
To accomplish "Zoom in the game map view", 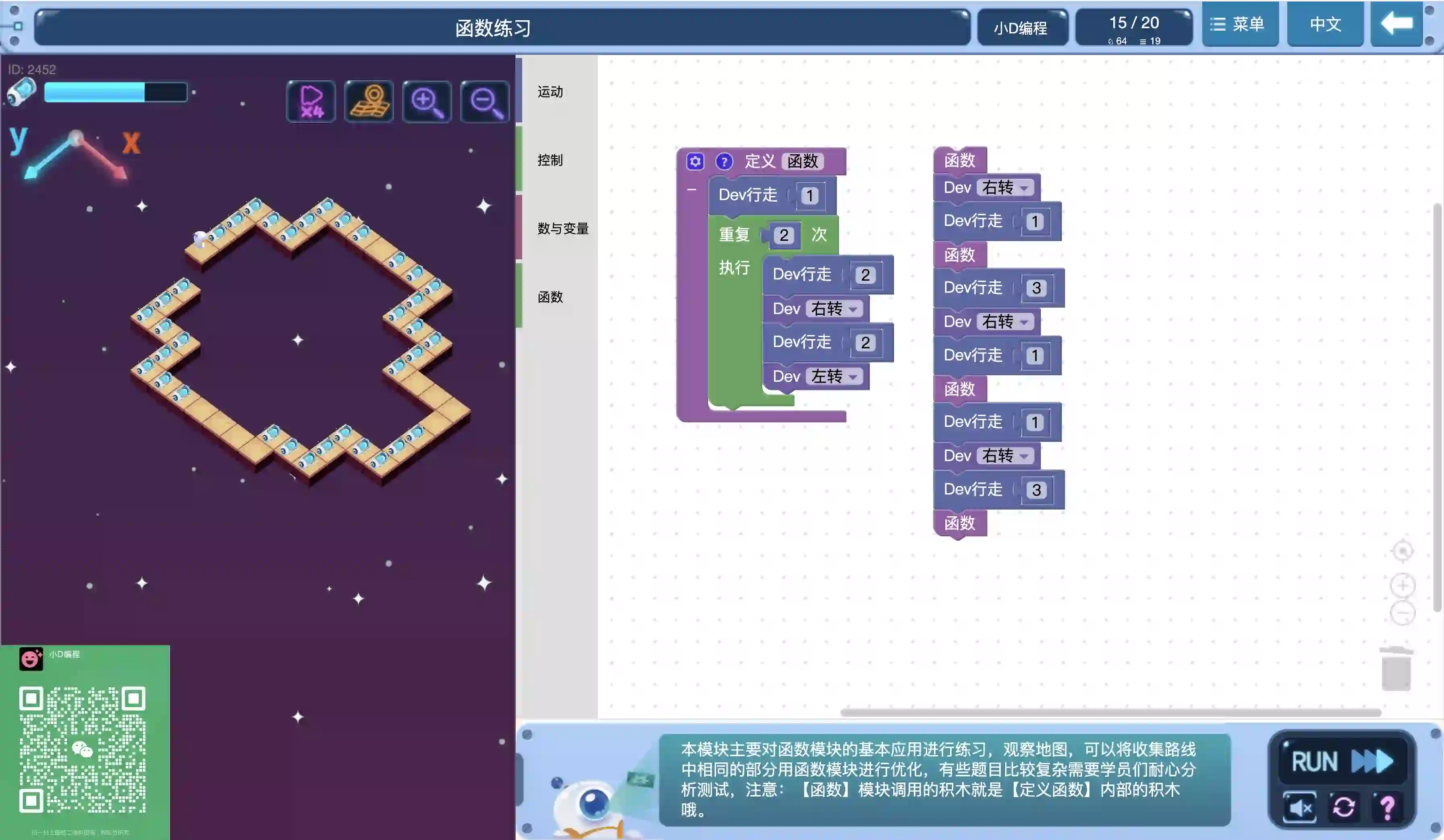I will coord(426,102).
